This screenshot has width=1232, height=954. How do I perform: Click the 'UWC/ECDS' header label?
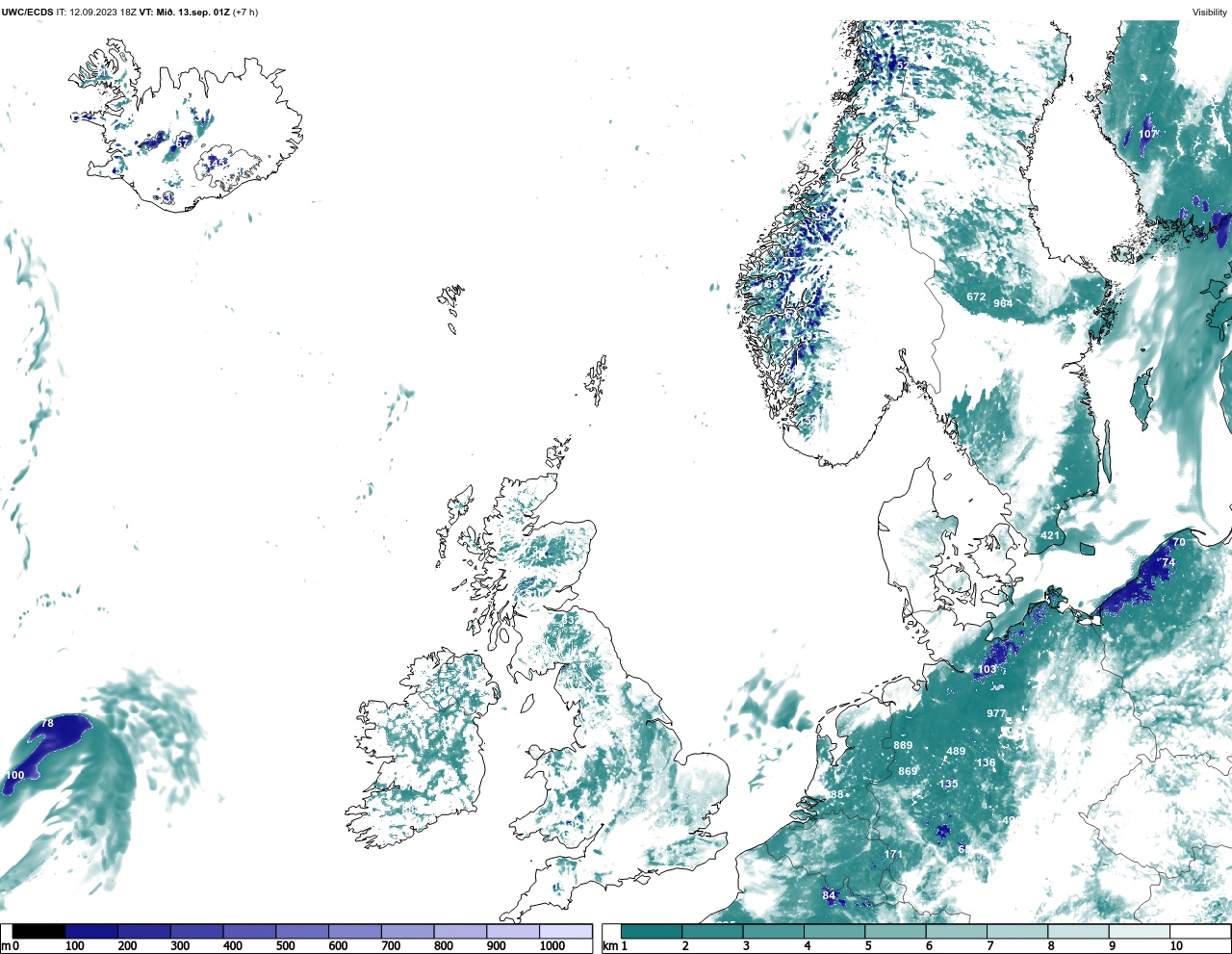(x=27, y=13)
